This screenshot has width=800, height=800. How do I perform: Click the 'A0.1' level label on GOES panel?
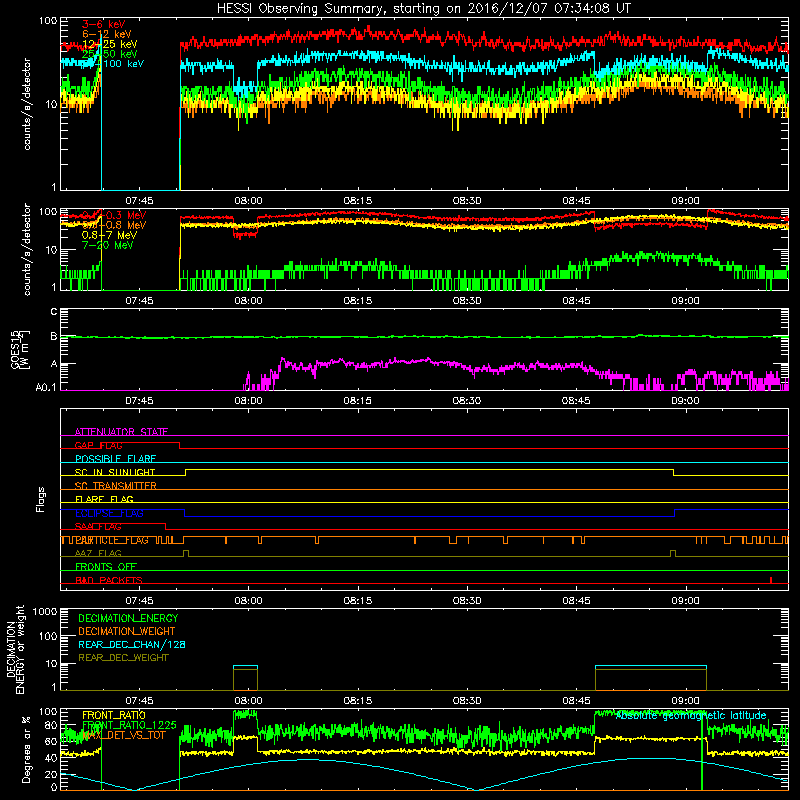pos(46,388)
